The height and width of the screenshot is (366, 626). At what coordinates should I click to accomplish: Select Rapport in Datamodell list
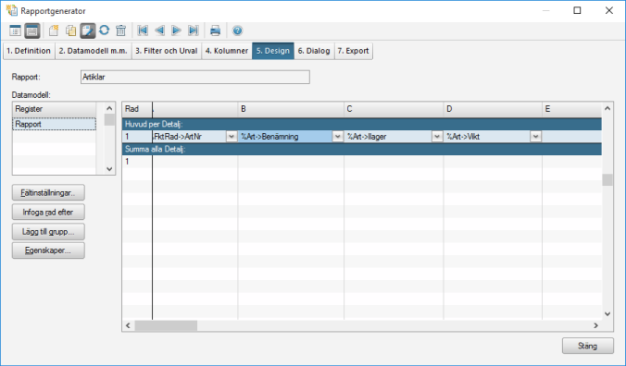(x=54, y=124)
